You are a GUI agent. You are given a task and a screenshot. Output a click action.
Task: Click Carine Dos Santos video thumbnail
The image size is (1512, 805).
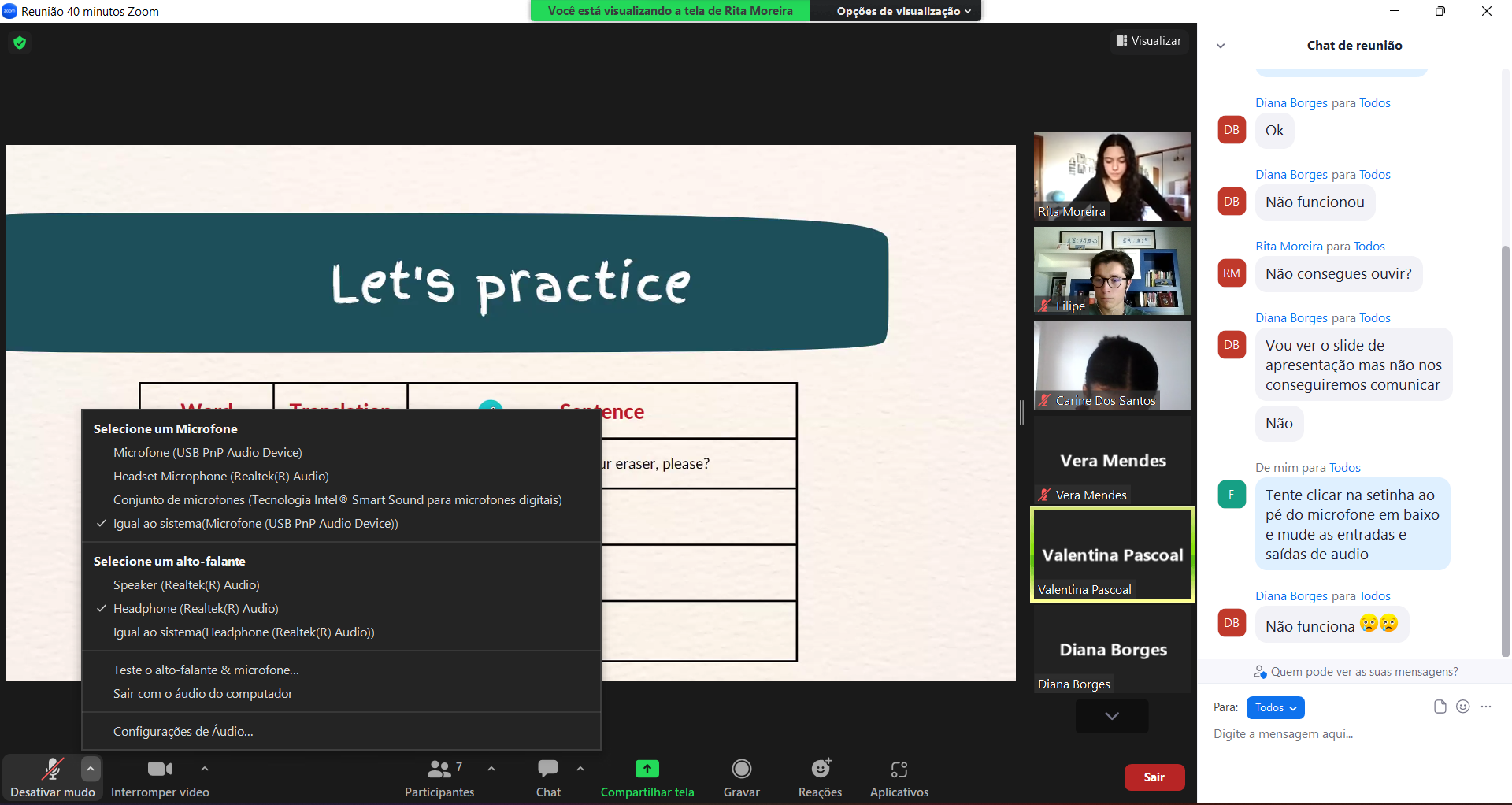1112,365
